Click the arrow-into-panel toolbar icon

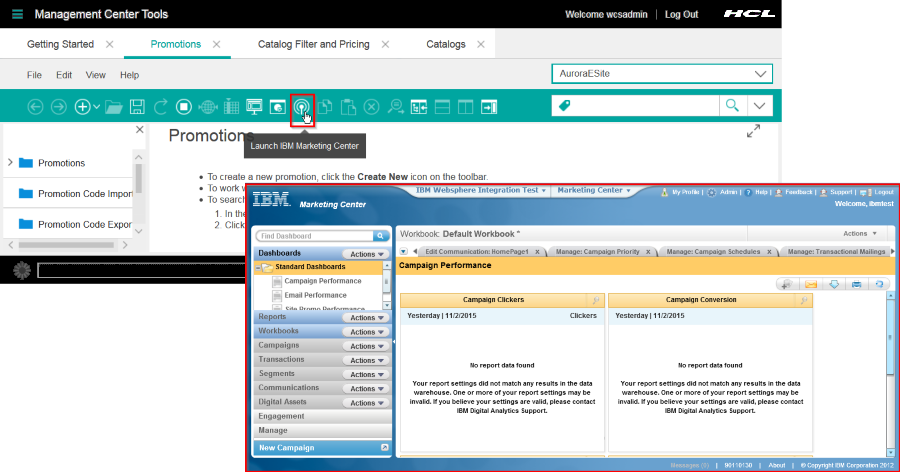click(489, 107)
